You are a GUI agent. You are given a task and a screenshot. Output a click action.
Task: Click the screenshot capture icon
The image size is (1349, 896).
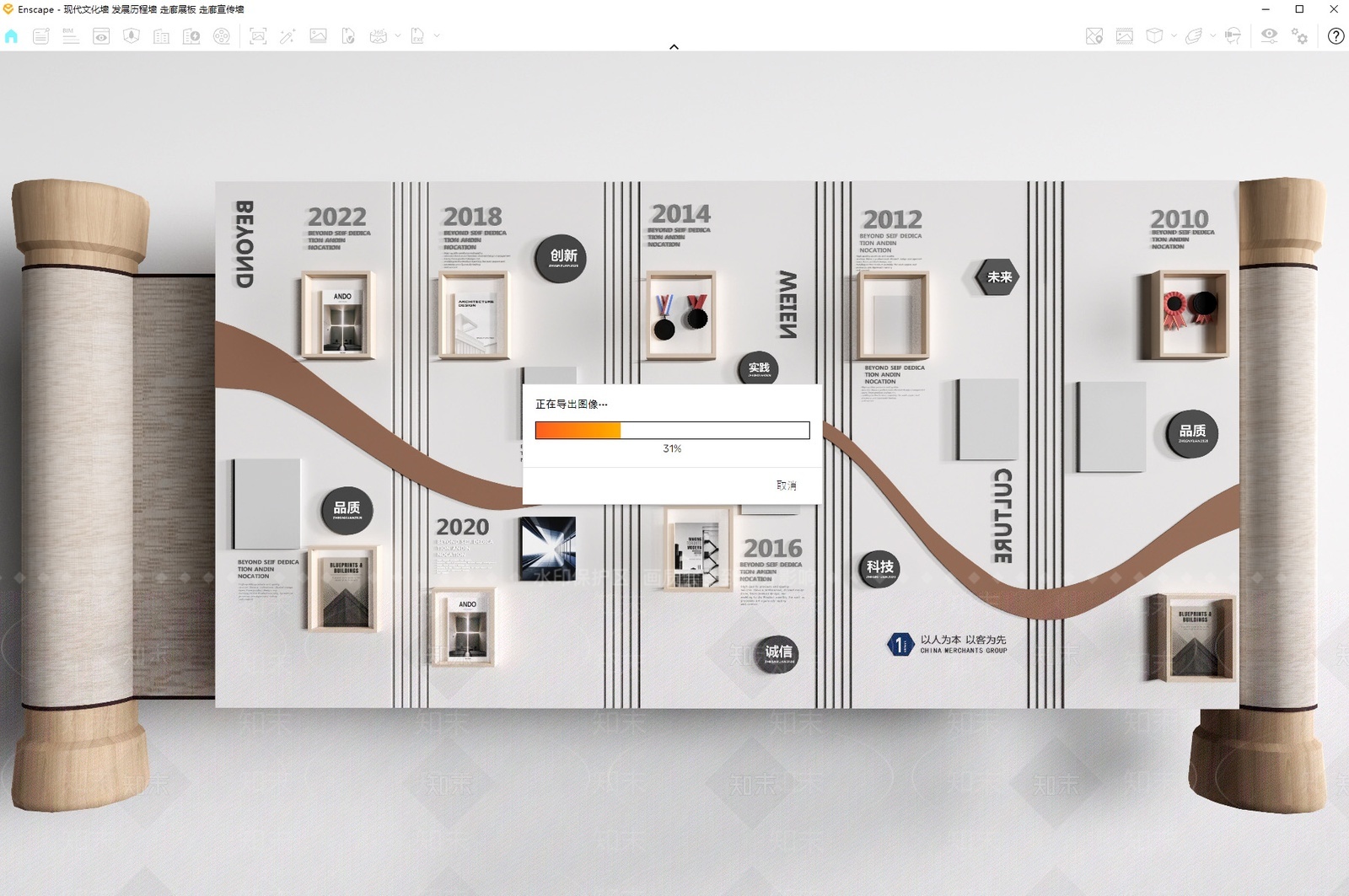point(258,36)
